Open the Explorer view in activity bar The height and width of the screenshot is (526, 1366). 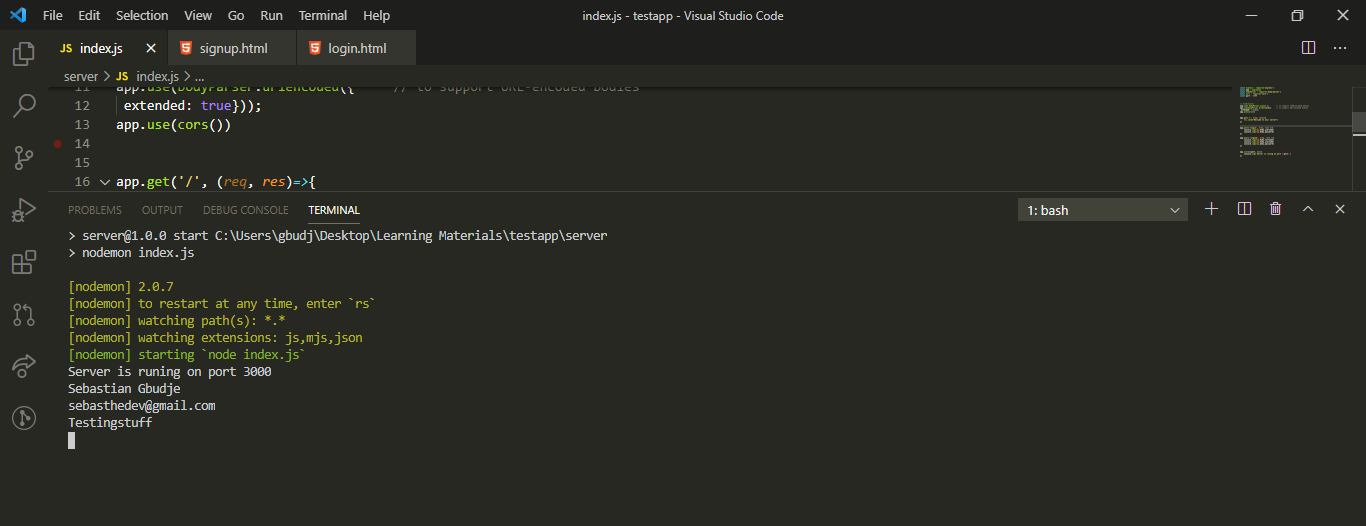tap(23, 53)
